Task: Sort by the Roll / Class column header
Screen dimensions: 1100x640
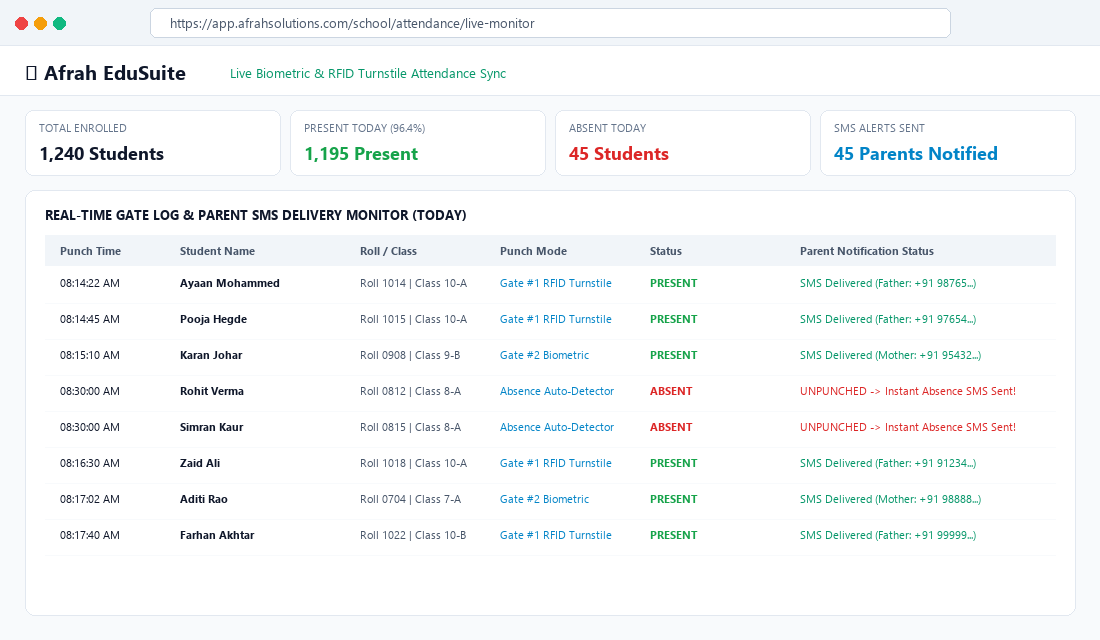Action: pyautogui.click(x=388, y=251)
